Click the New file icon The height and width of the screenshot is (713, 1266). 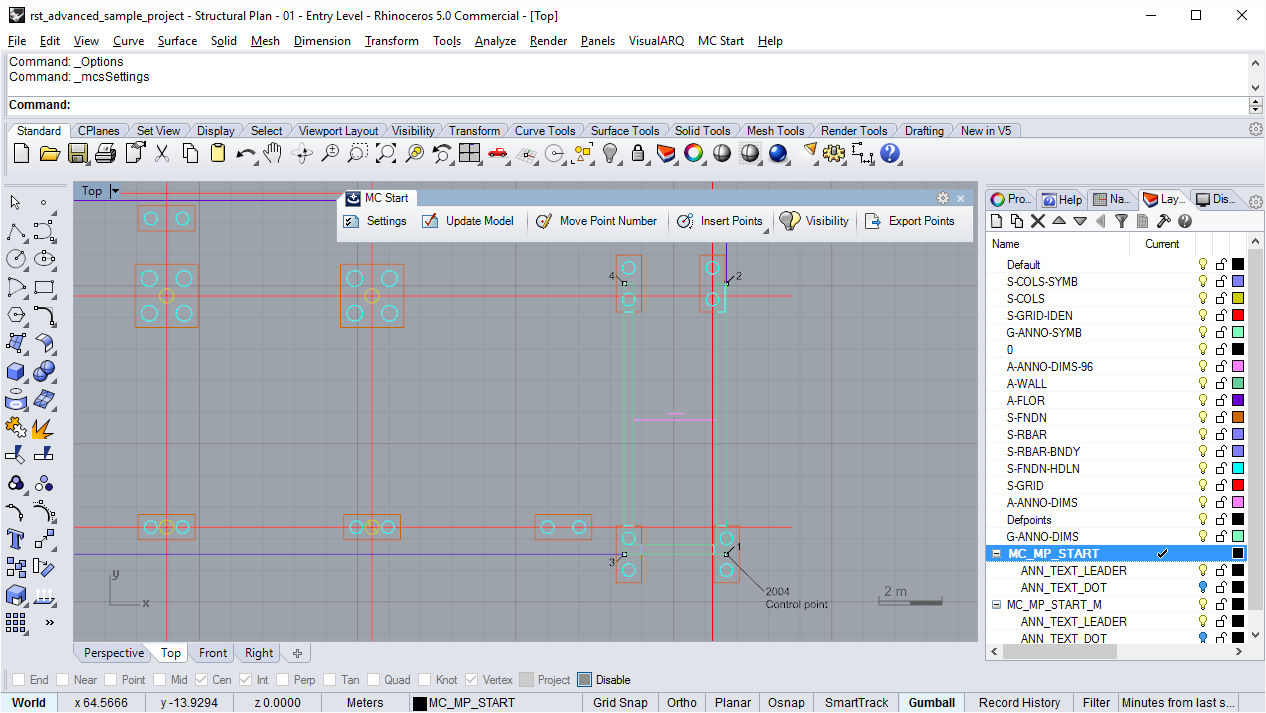(x=21, y=153)
